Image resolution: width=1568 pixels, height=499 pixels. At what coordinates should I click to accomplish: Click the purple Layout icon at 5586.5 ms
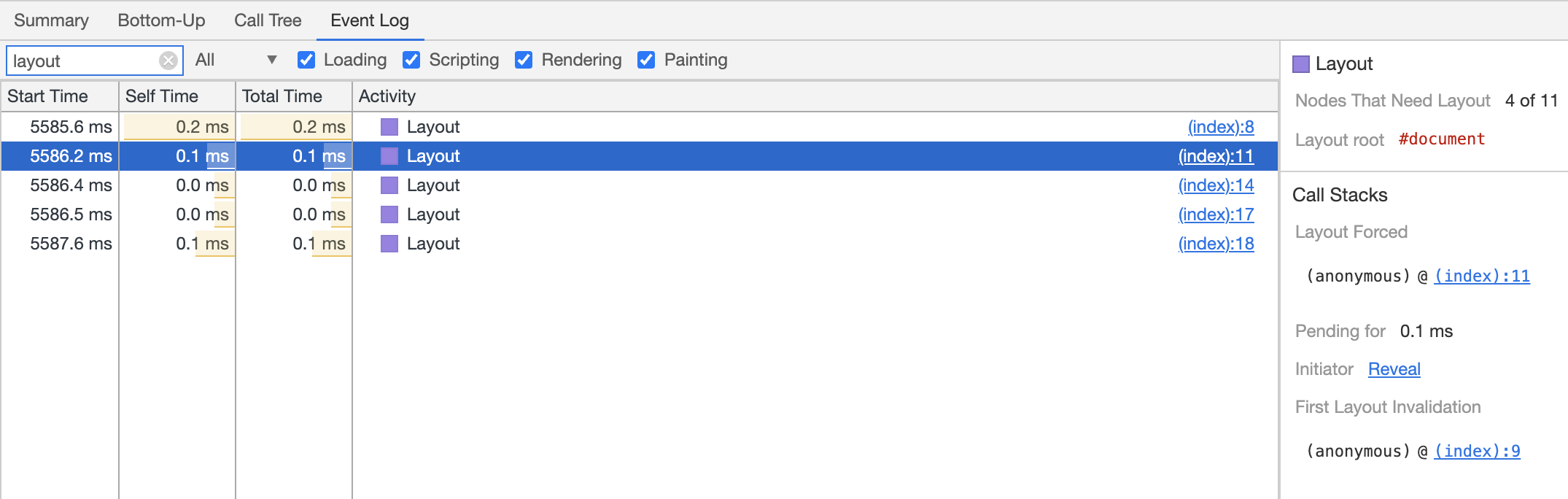tap(389, 214)
